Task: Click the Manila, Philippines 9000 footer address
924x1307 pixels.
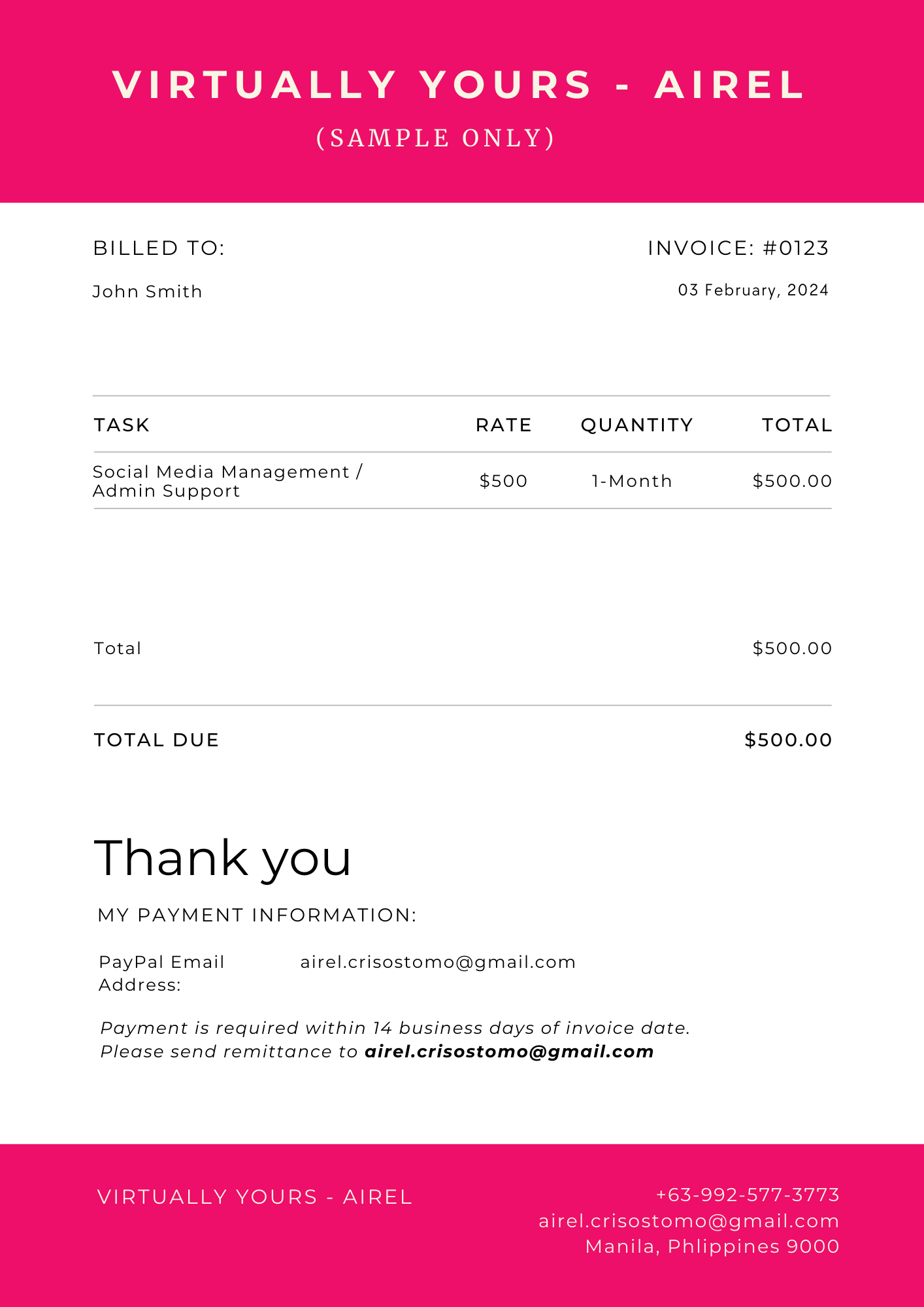Action: (712, 1247)
